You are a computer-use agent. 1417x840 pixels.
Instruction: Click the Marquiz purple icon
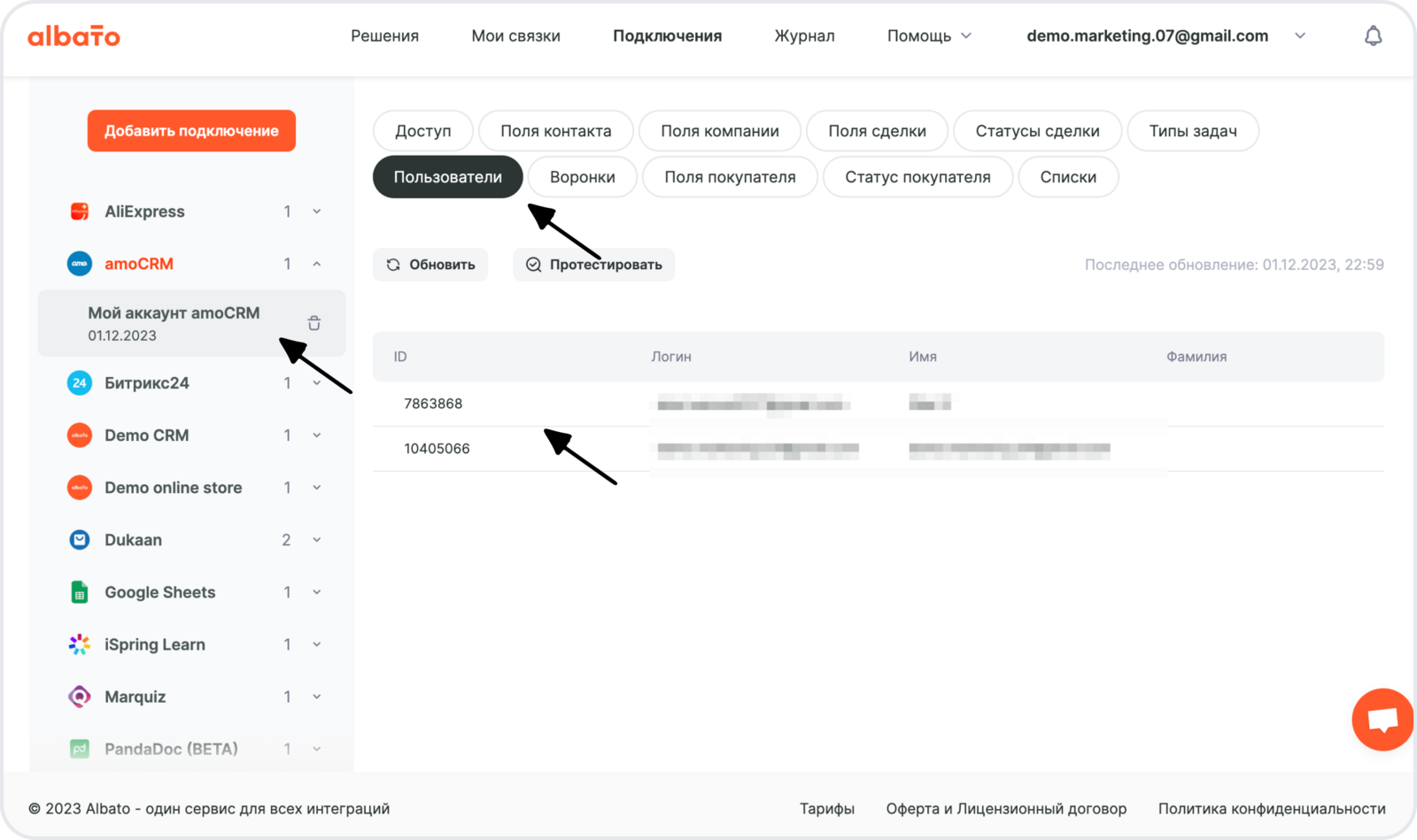tap(80, 697)
